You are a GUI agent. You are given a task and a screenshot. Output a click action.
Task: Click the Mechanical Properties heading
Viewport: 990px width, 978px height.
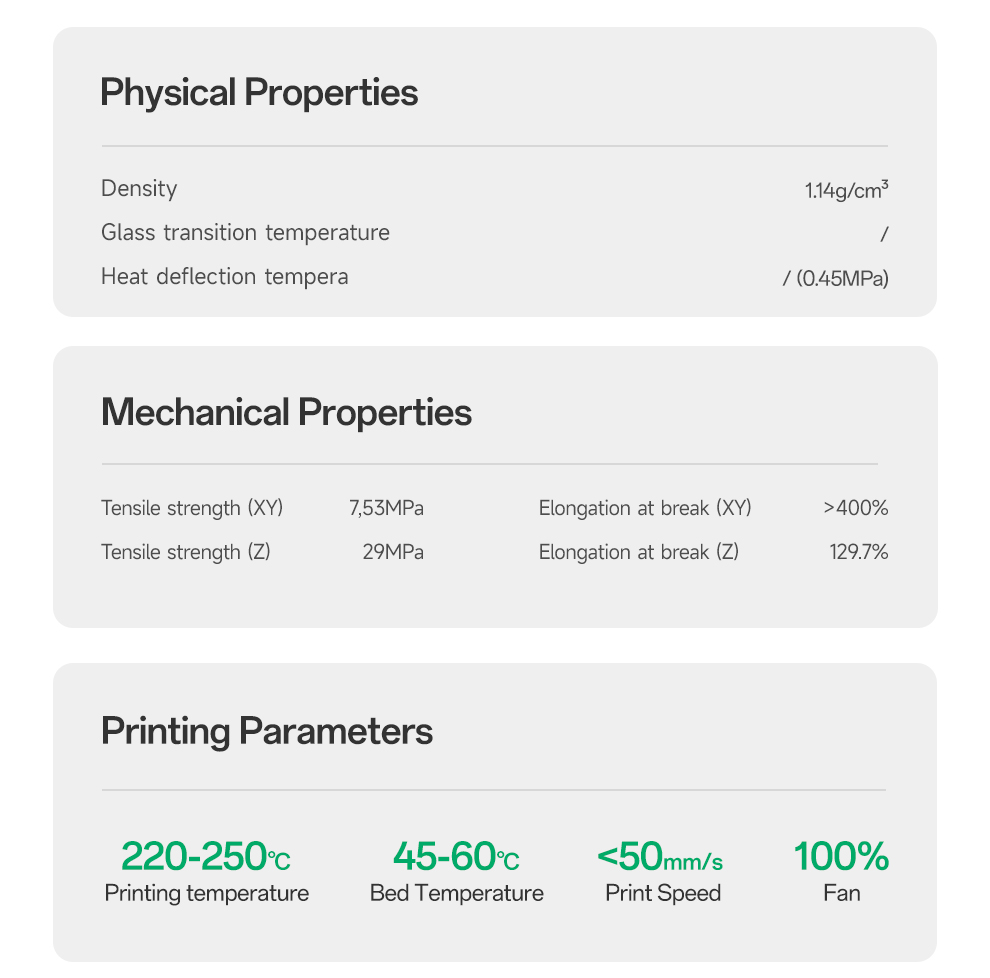tap(286, 412)
